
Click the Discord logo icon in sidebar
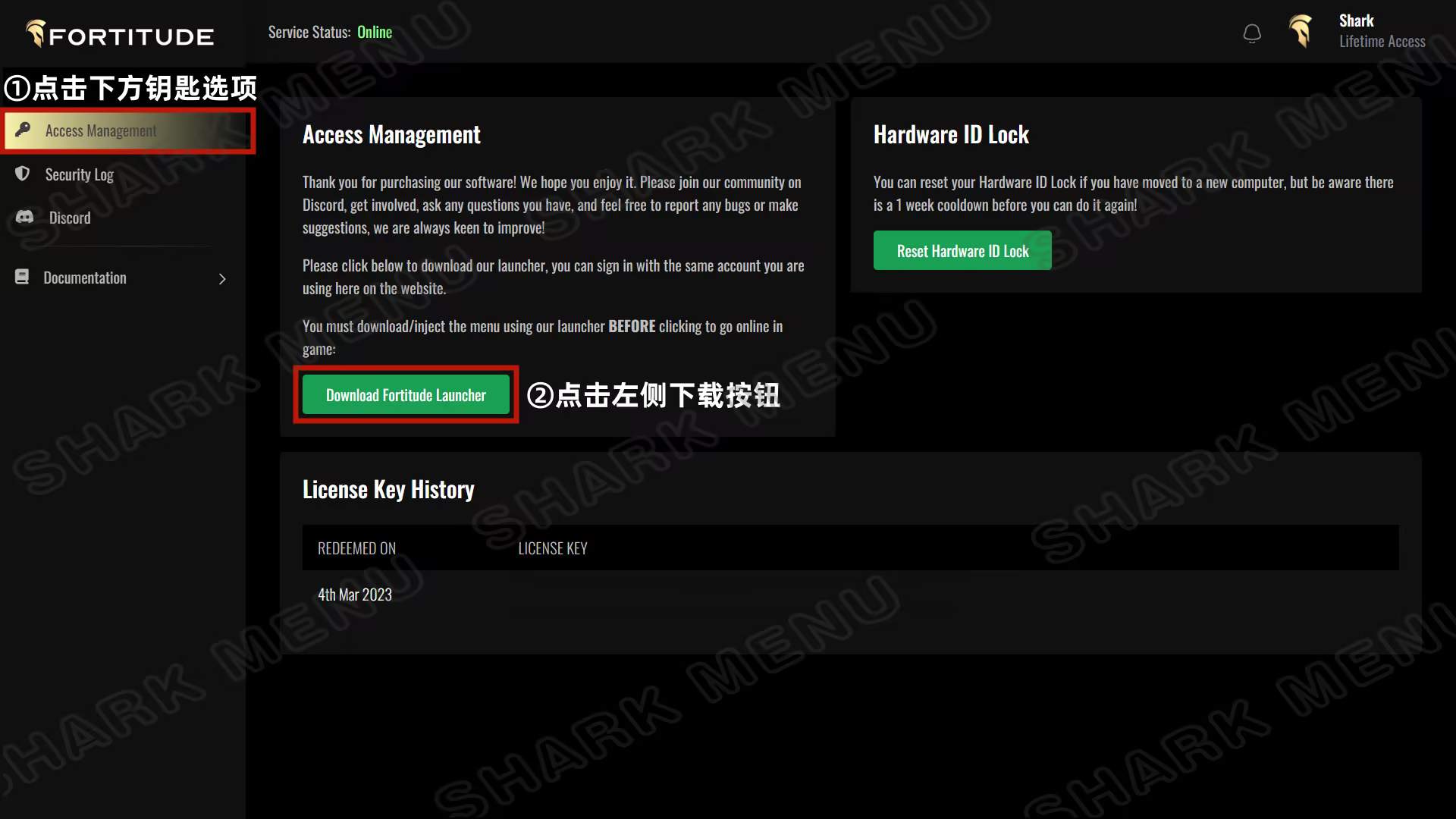24,218
